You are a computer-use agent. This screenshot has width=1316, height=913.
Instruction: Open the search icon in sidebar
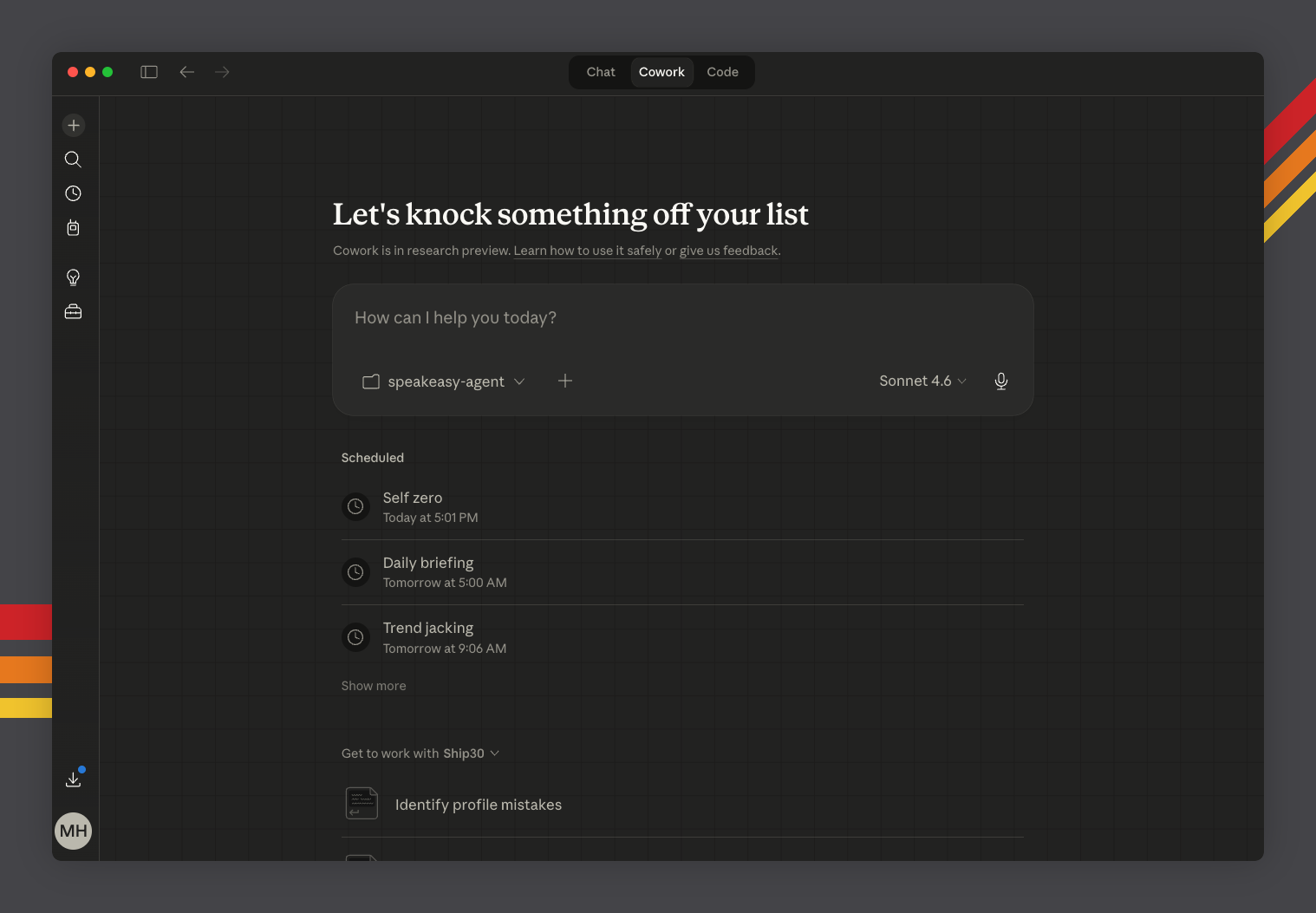(74, 160)
